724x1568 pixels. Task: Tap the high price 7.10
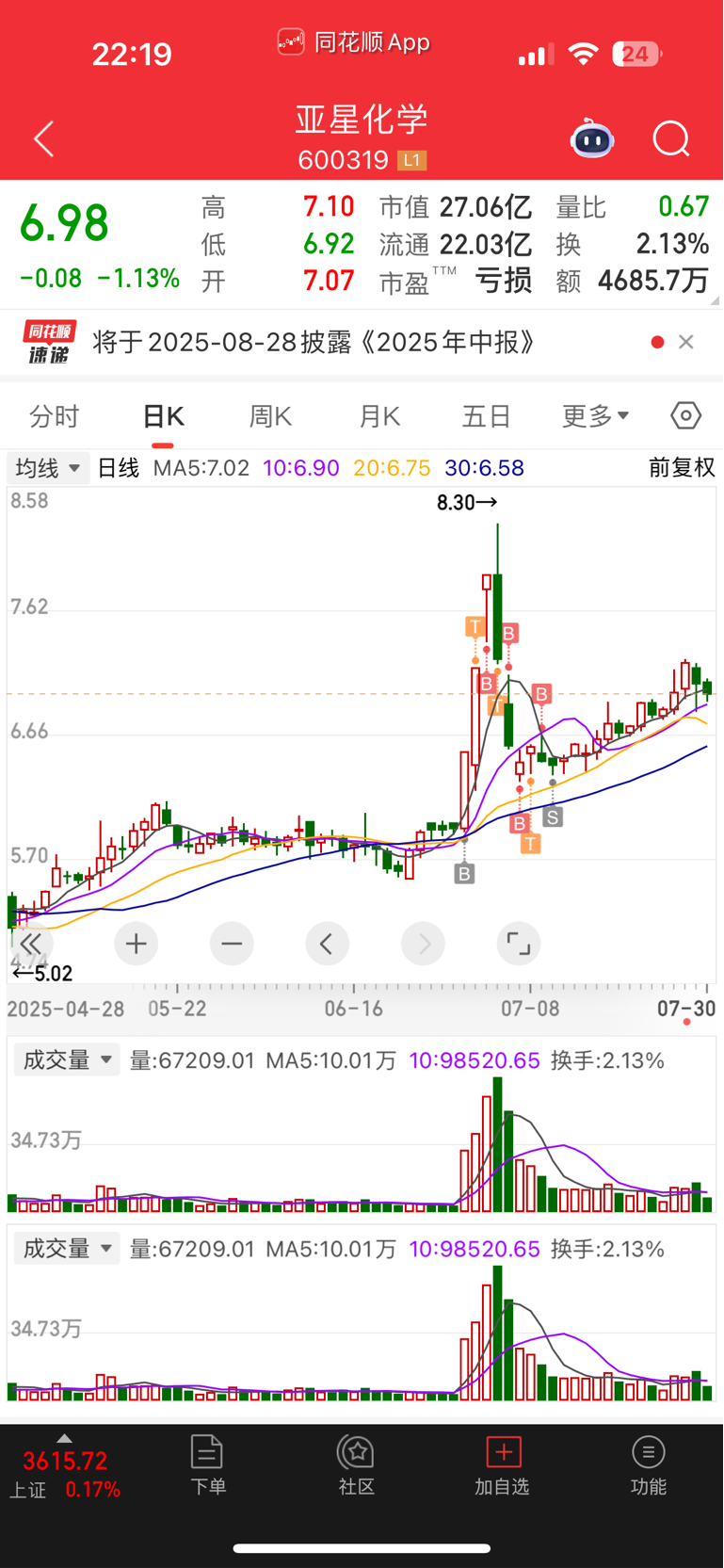click(x=329, y=206)
